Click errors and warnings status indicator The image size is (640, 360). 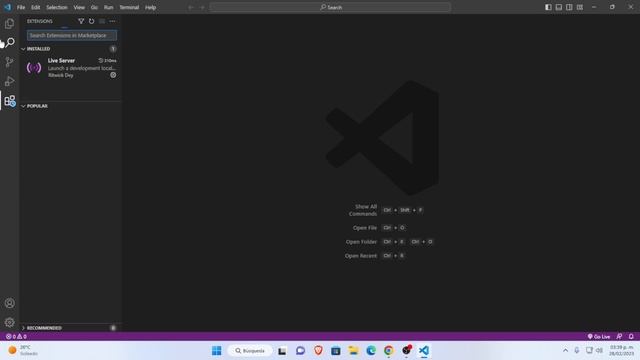click(16, 337)
